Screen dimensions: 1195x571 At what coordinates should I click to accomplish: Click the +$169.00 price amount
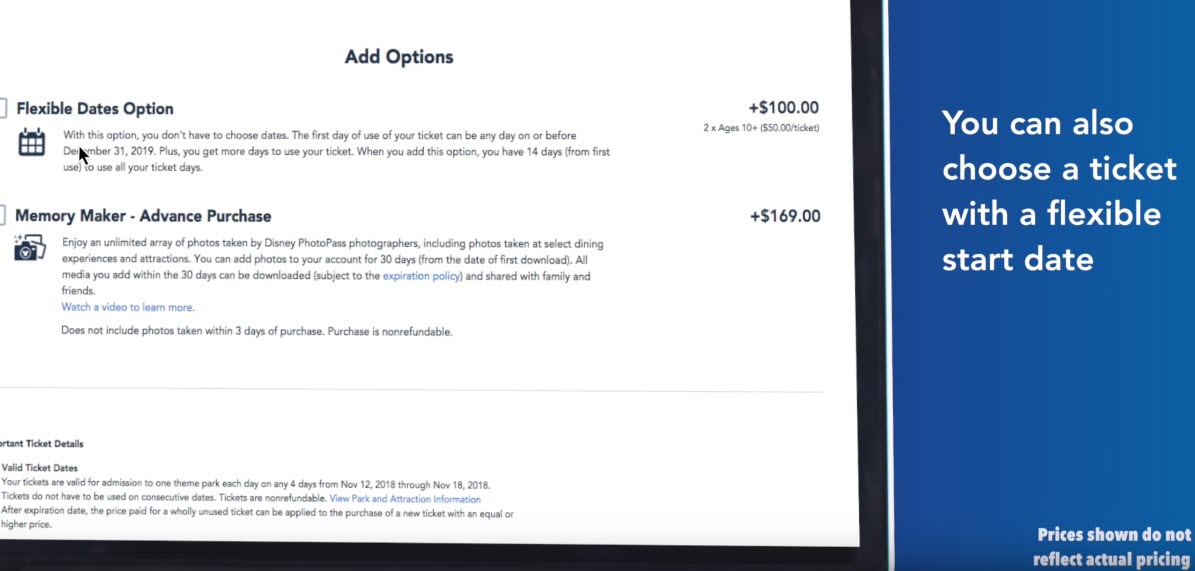tap(785, 217)
